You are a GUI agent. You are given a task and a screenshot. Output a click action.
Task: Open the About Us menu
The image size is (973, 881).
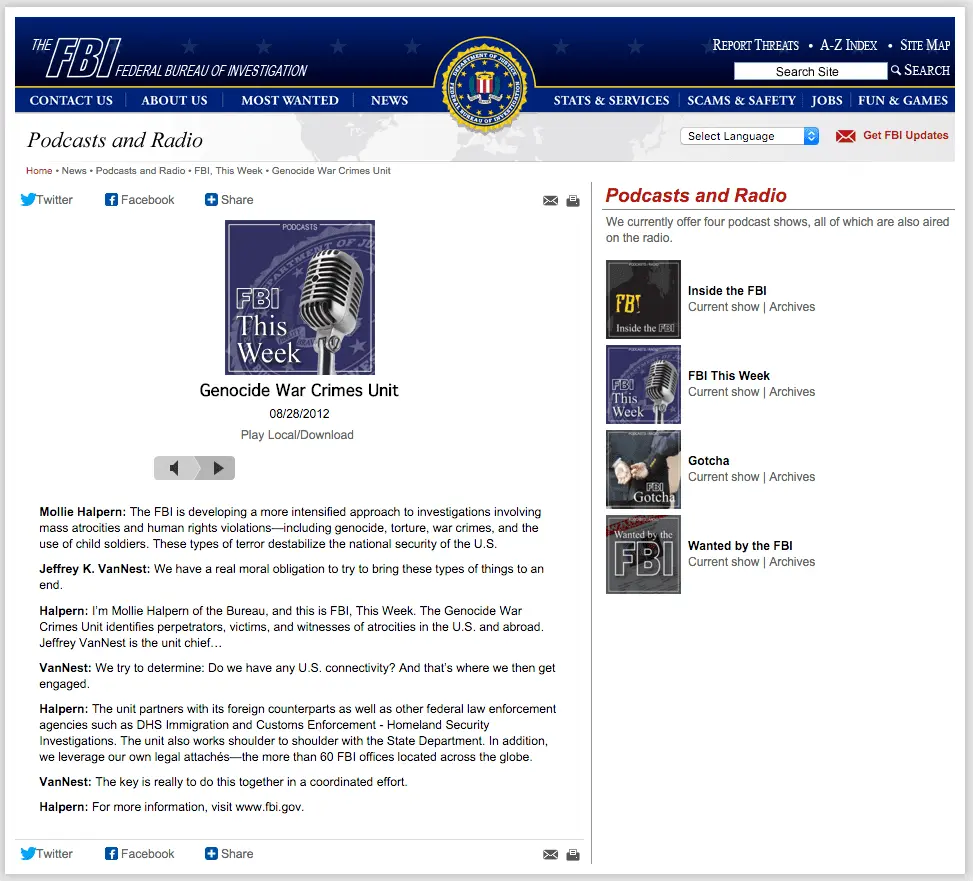pyautogui.click(x=174, y=101)
